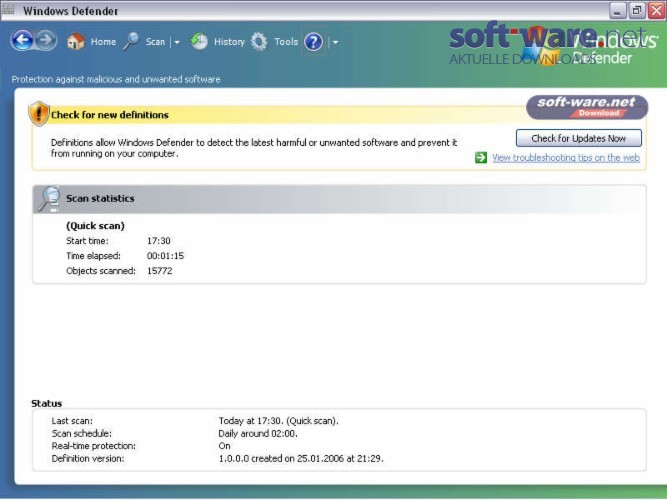Select the 'Status' section heading
Screen dimensions: 667x500
click(x=46, y=403)
